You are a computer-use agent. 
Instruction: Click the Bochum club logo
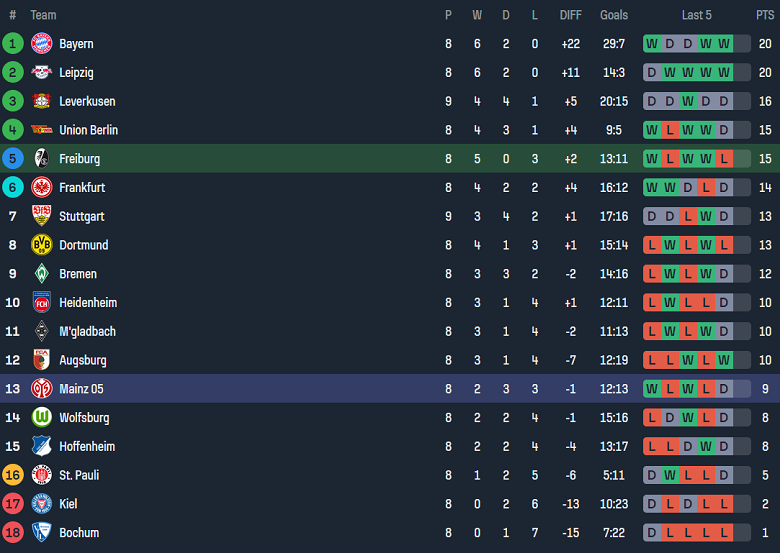[41, 533]
